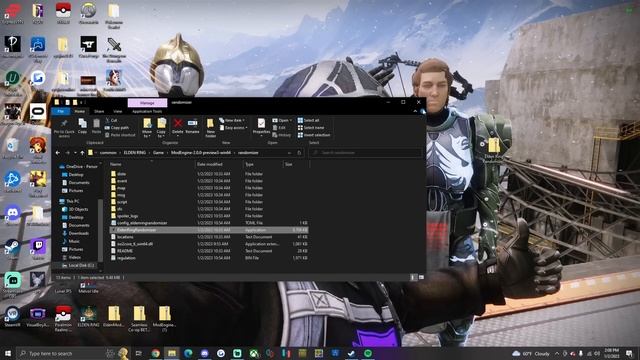Open the New item dropdown

pyautogui.click(x=232, y=120)
